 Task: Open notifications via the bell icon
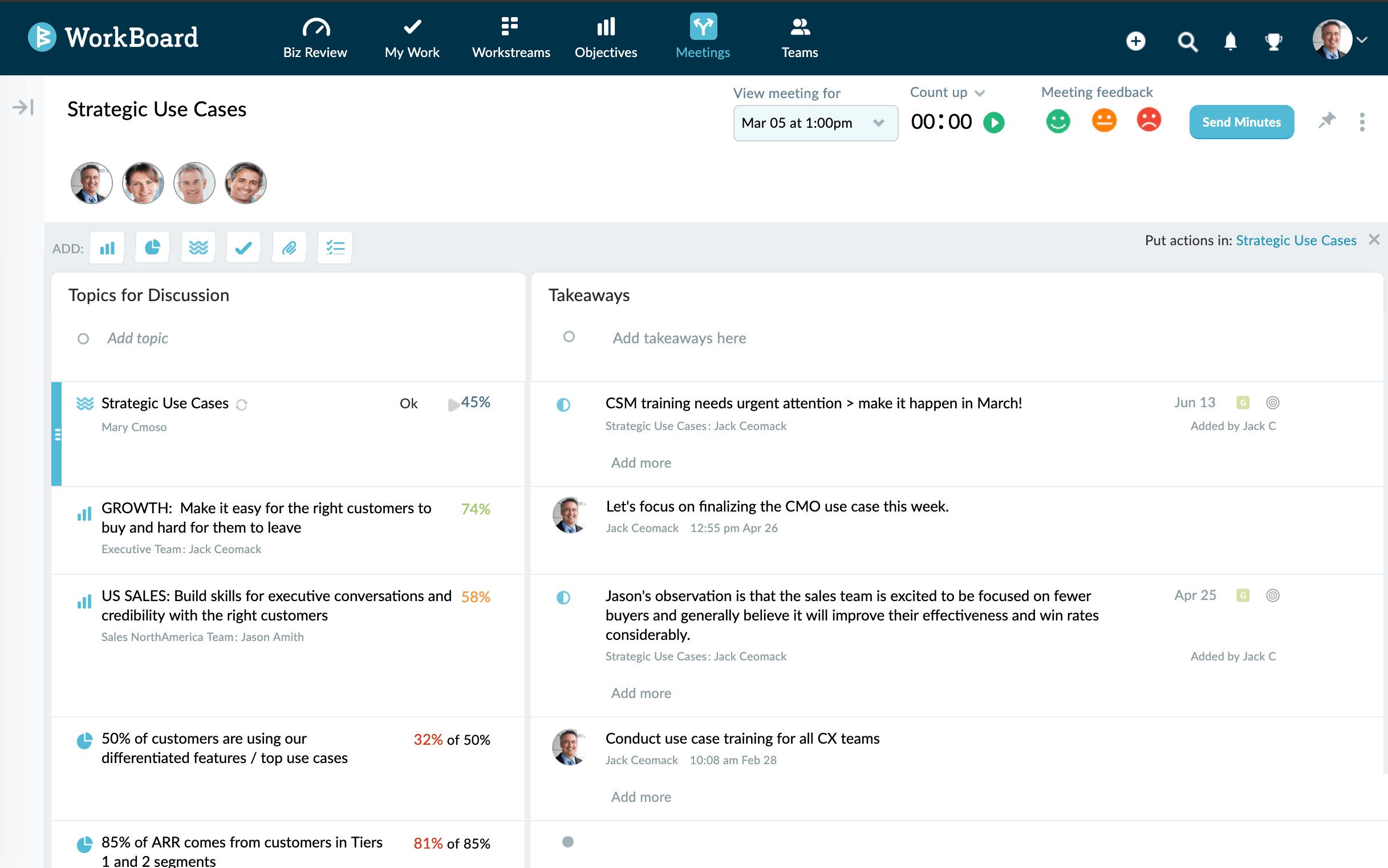pos(1231,41)
